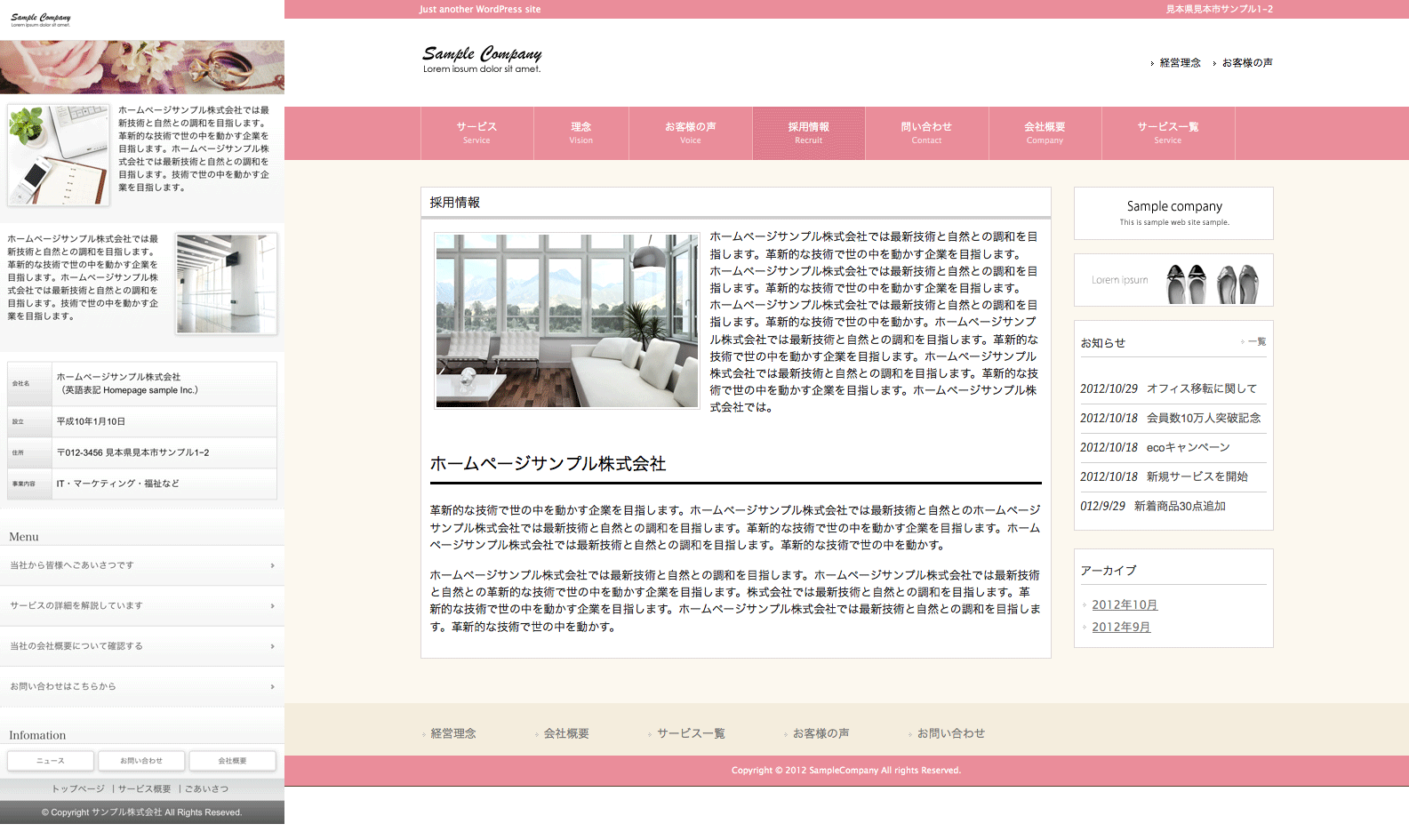Click the office hallway thumbnail image
The image size is (1409, 840).
pos(226,284)
